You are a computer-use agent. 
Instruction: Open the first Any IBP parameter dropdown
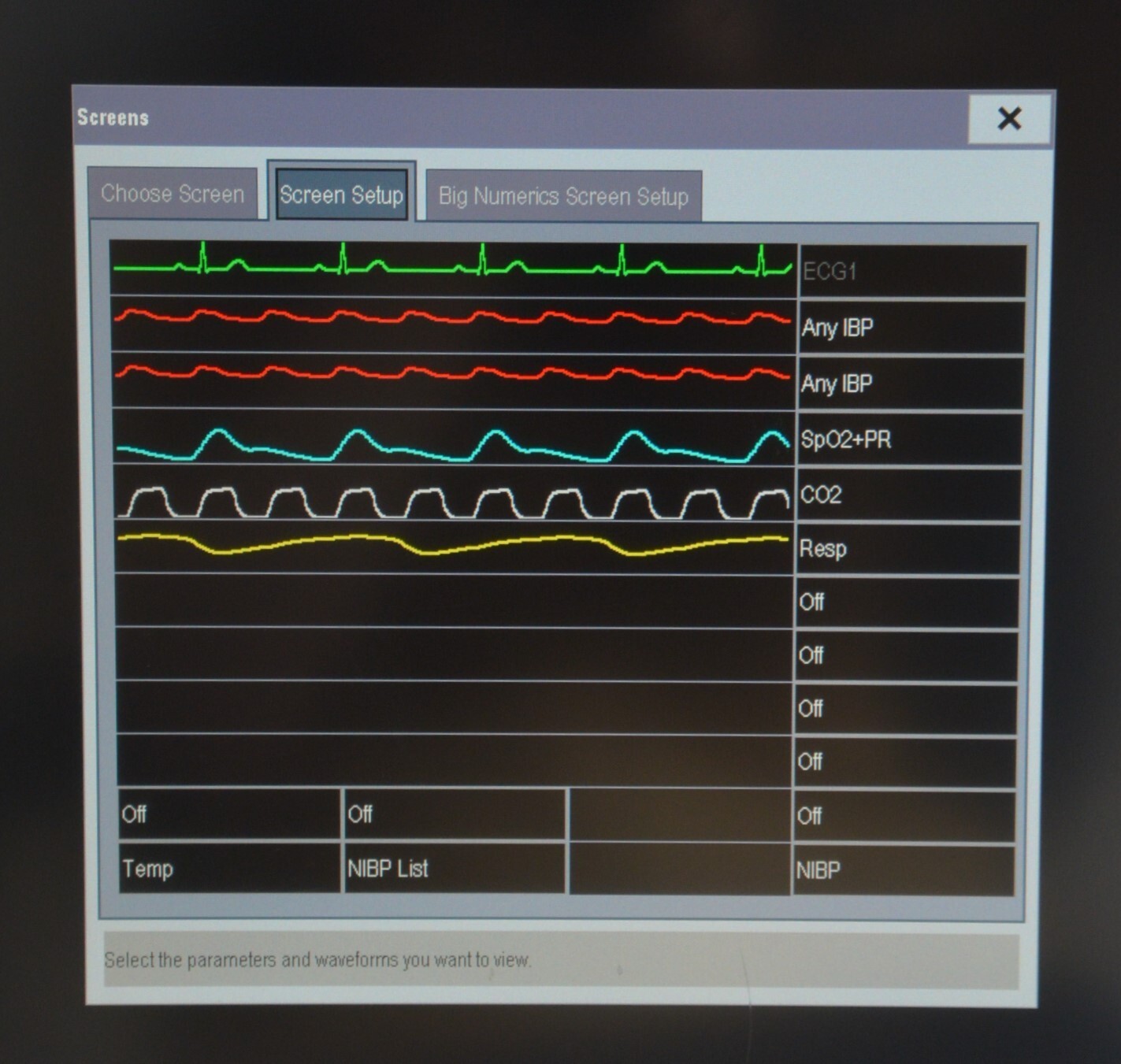click(x=911, y=328)
